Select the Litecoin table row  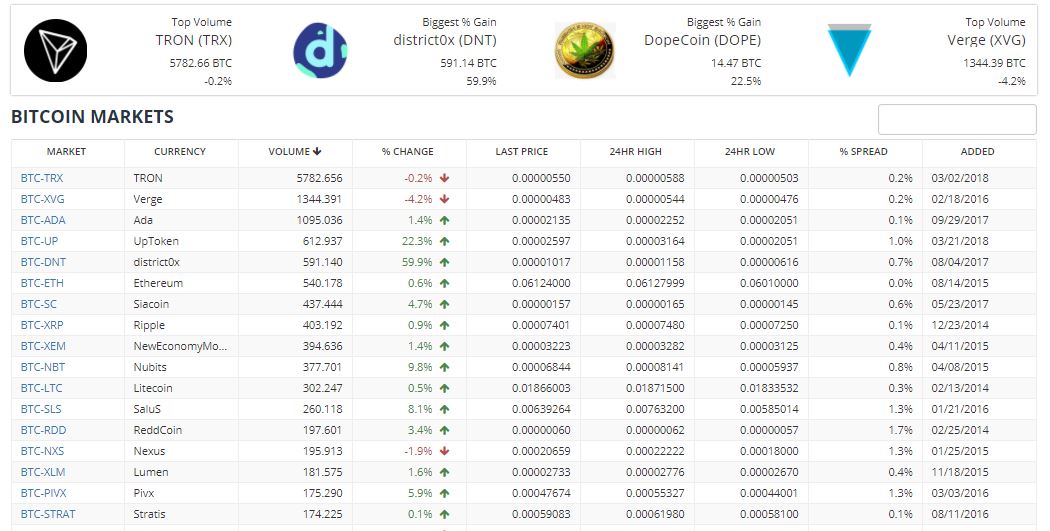[524, 388]
